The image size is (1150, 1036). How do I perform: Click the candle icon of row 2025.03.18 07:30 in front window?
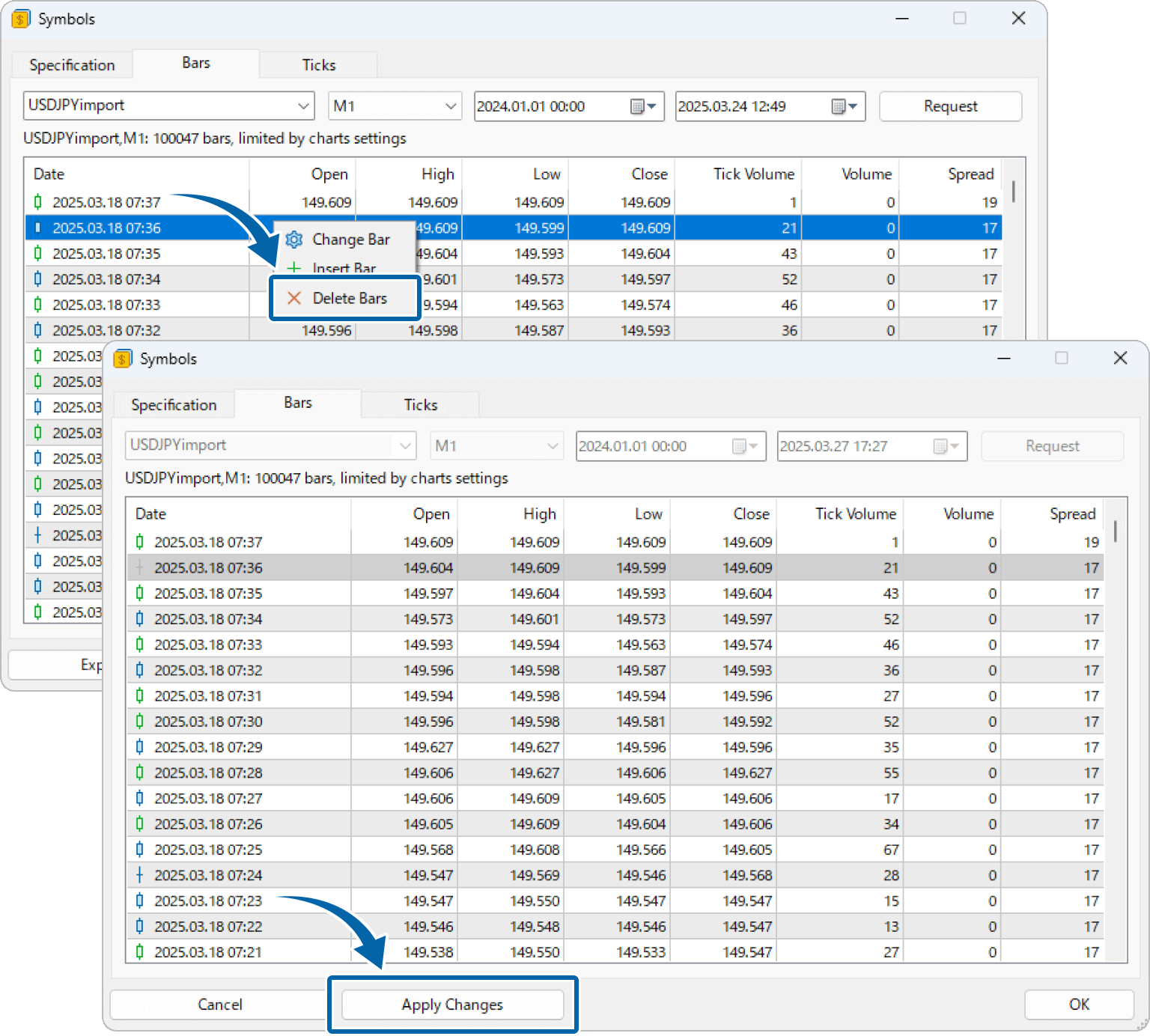pyautogui.click(x=139, y=722)
